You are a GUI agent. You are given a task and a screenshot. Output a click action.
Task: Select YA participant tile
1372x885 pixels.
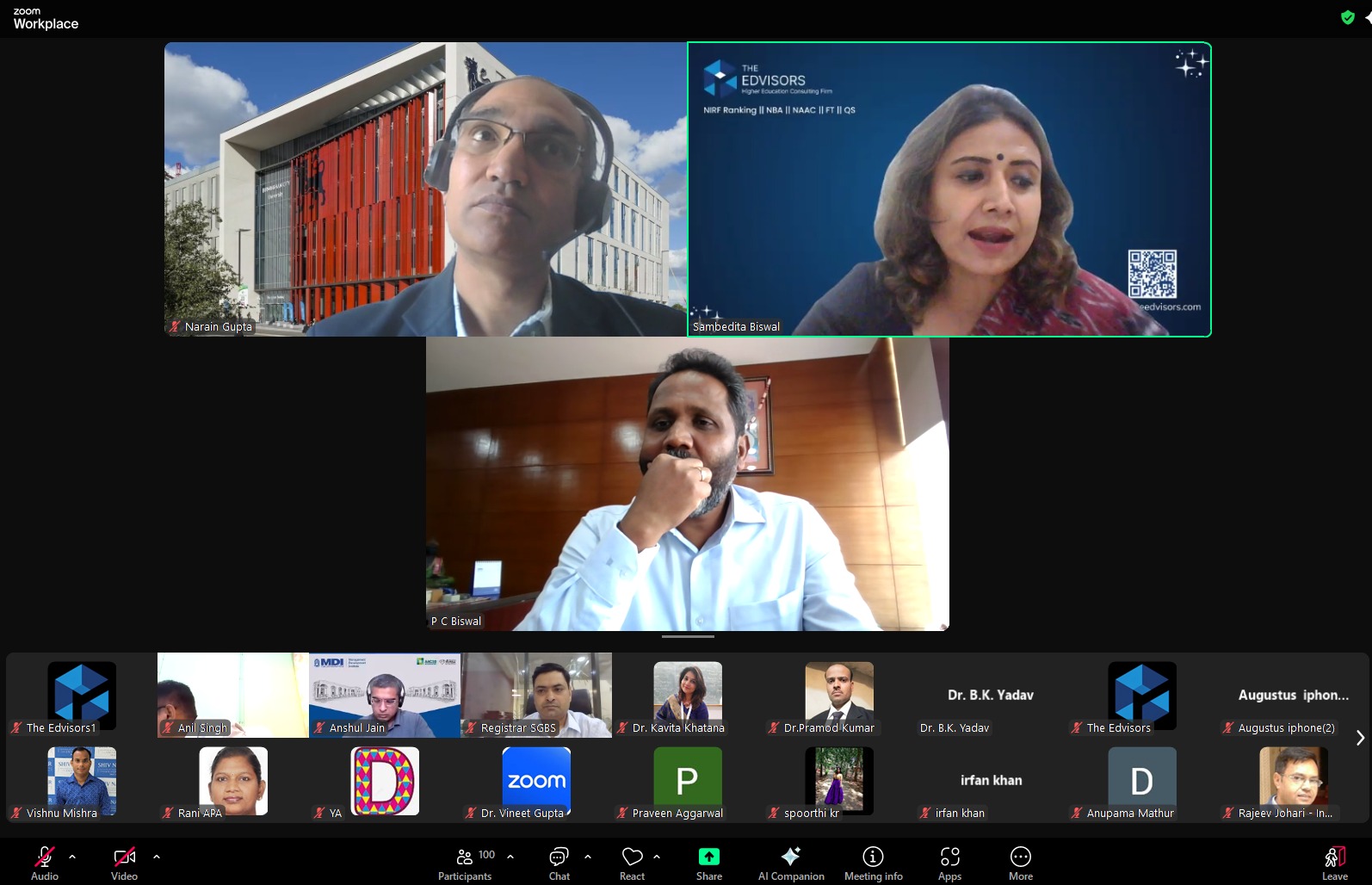(x=385, y=781)
